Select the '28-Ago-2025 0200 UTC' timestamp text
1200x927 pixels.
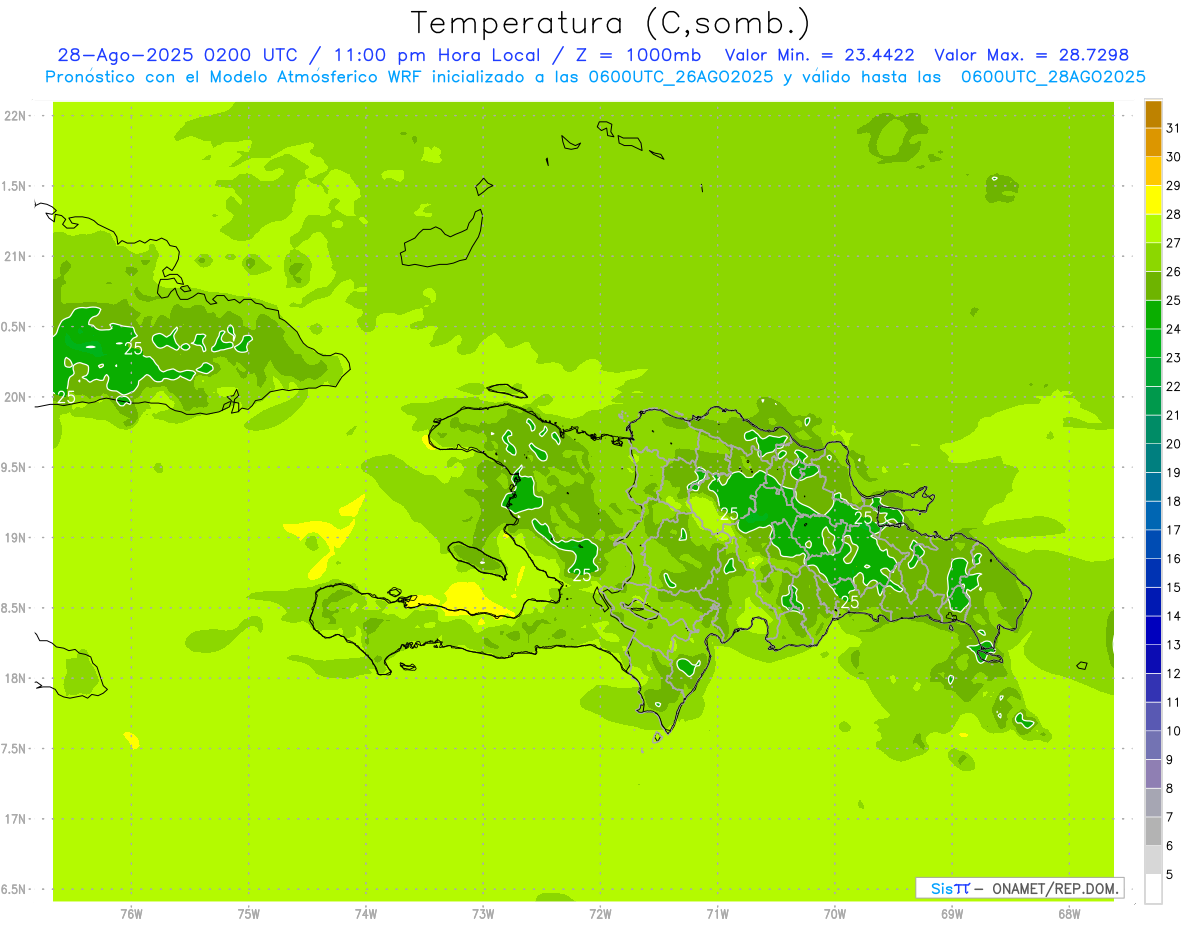pyautogui.click(x=177, y=56)
